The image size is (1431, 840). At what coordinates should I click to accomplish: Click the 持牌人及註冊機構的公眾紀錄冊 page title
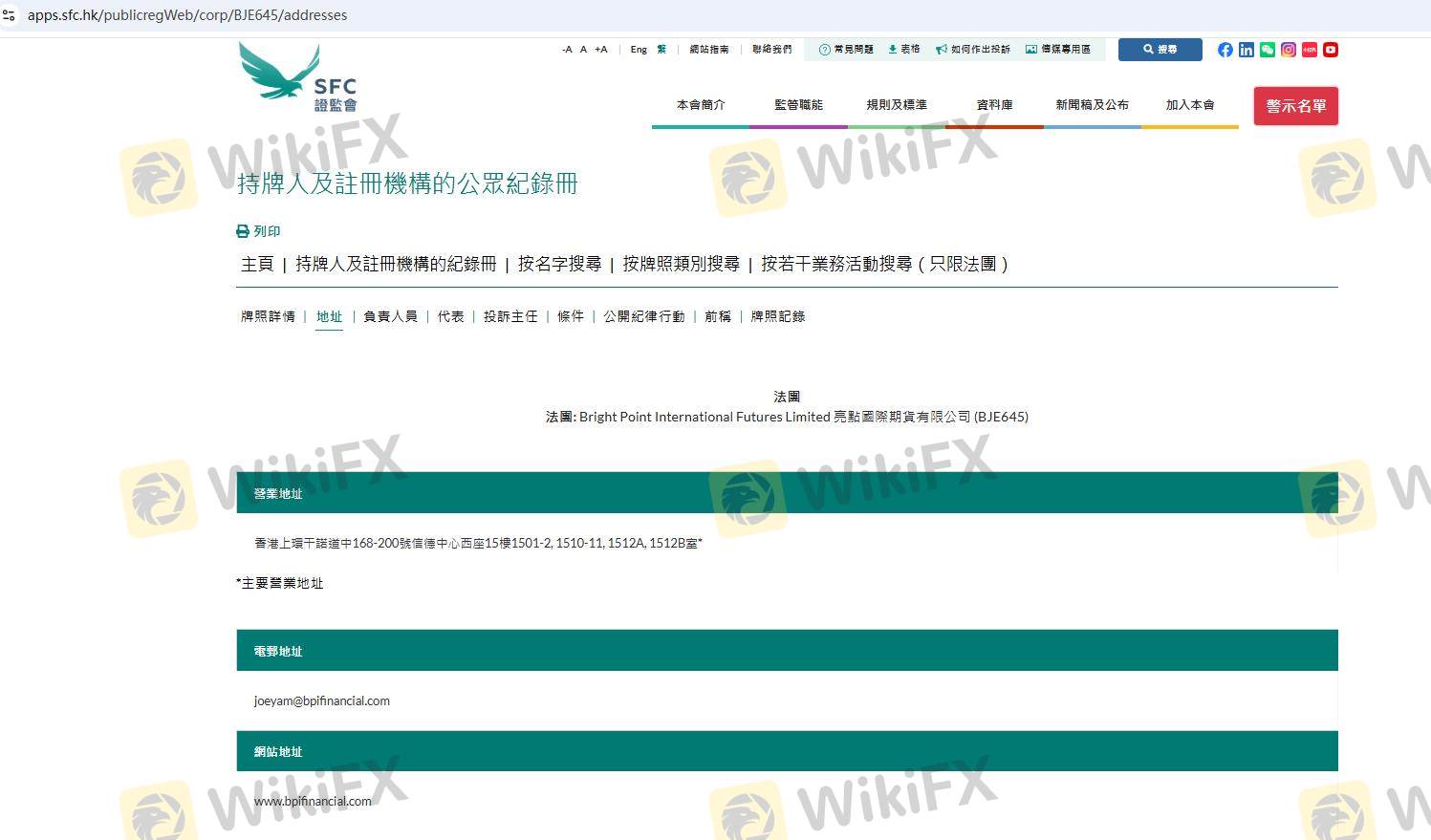[407, 183]
